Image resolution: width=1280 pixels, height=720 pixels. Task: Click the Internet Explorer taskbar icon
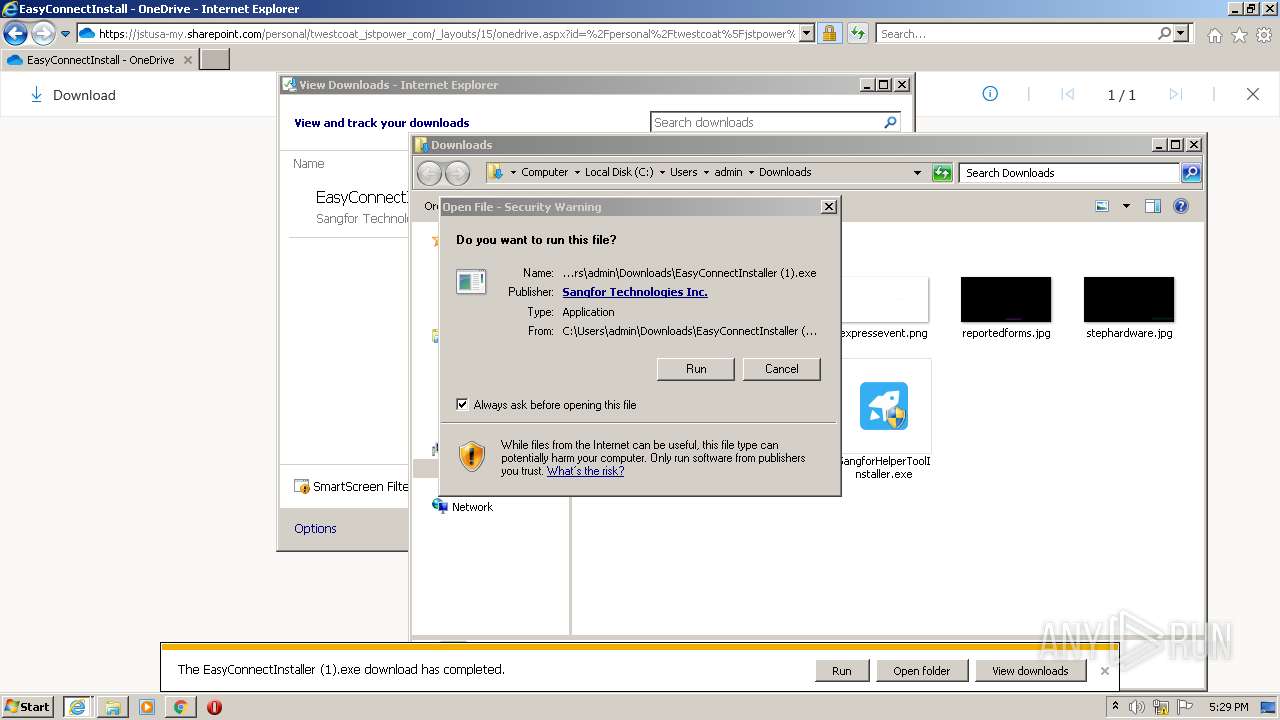coord(77,707)
